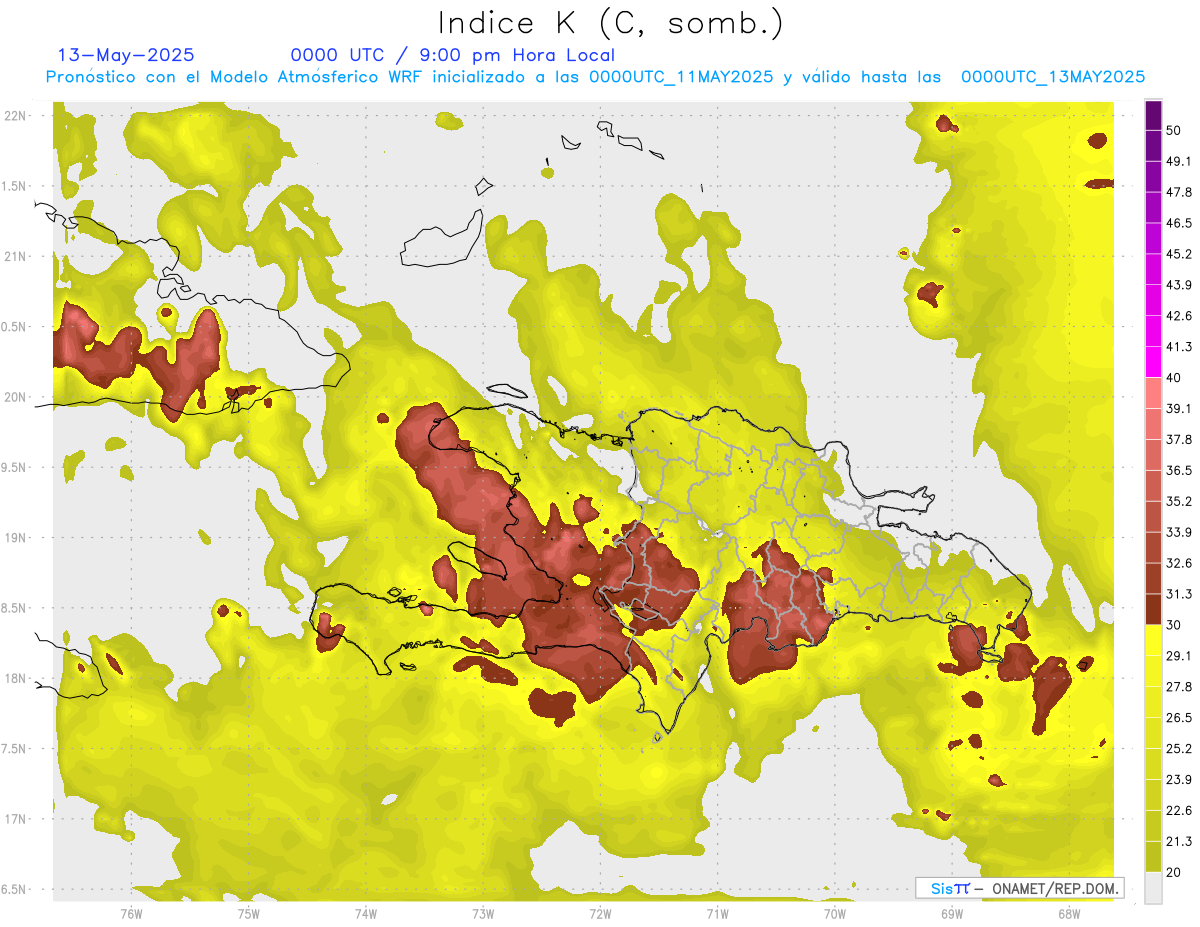Click the '21N' latitude label
This screenshot has height=927, width=1200.
16,257
